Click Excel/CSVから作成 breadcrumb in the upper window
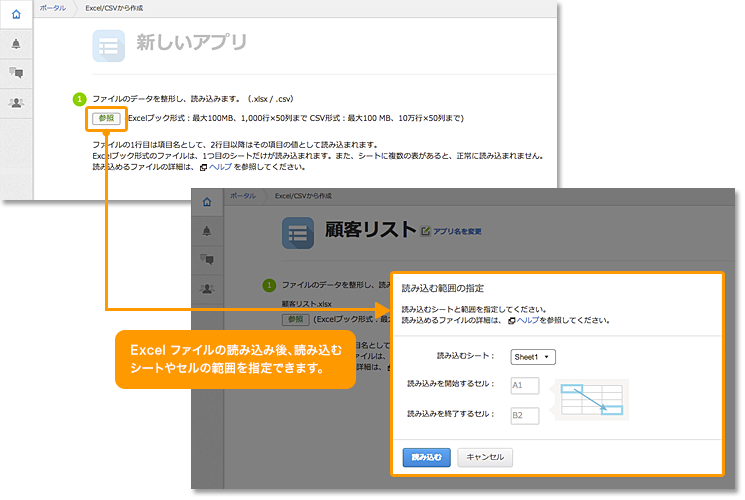 click(x=113, y=8)
